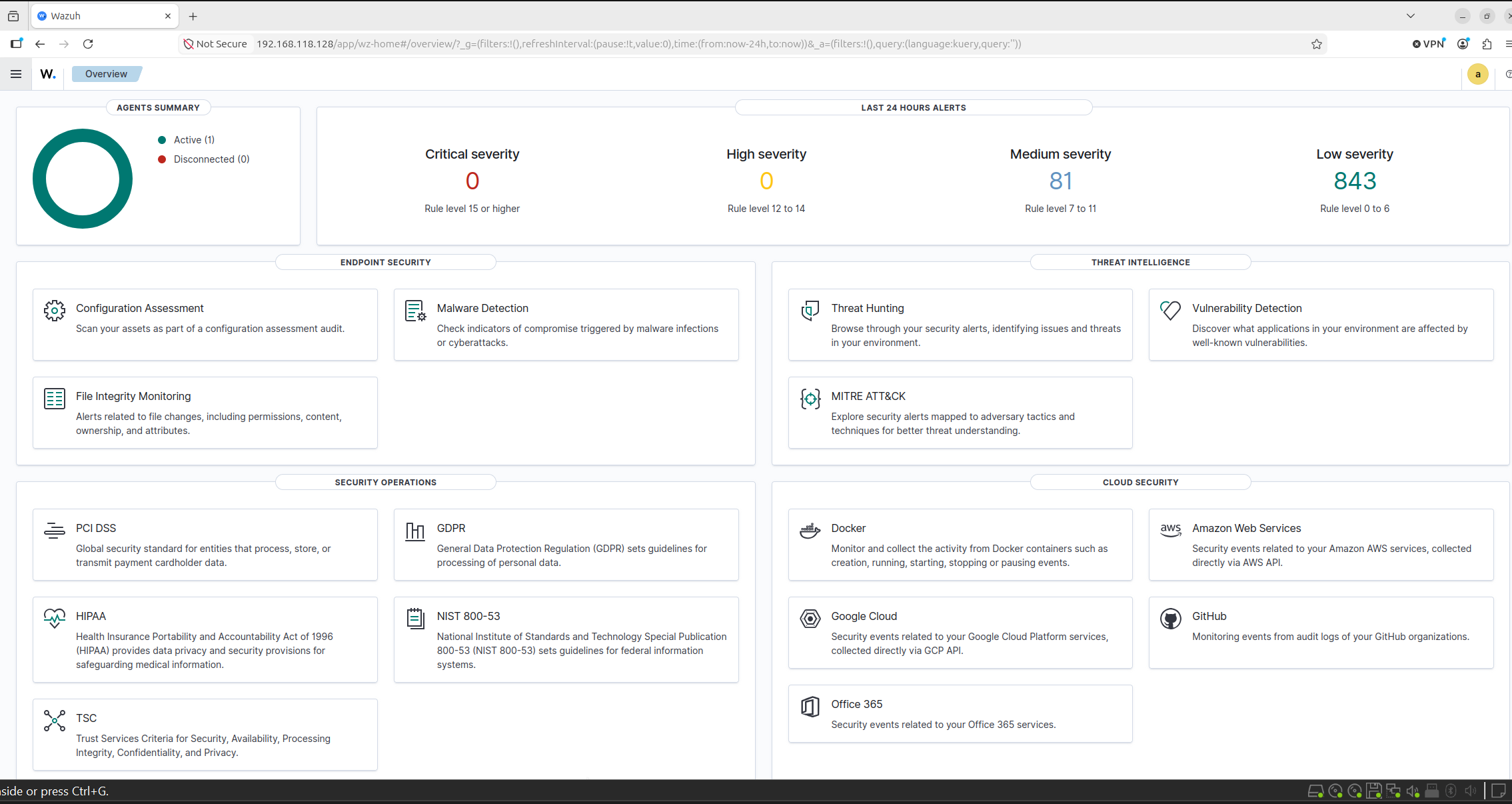This screenshot has width=1512, height=804.
Task: Open the Wazuh hamburger navigation menu
Action: click(x=16, y=74)
